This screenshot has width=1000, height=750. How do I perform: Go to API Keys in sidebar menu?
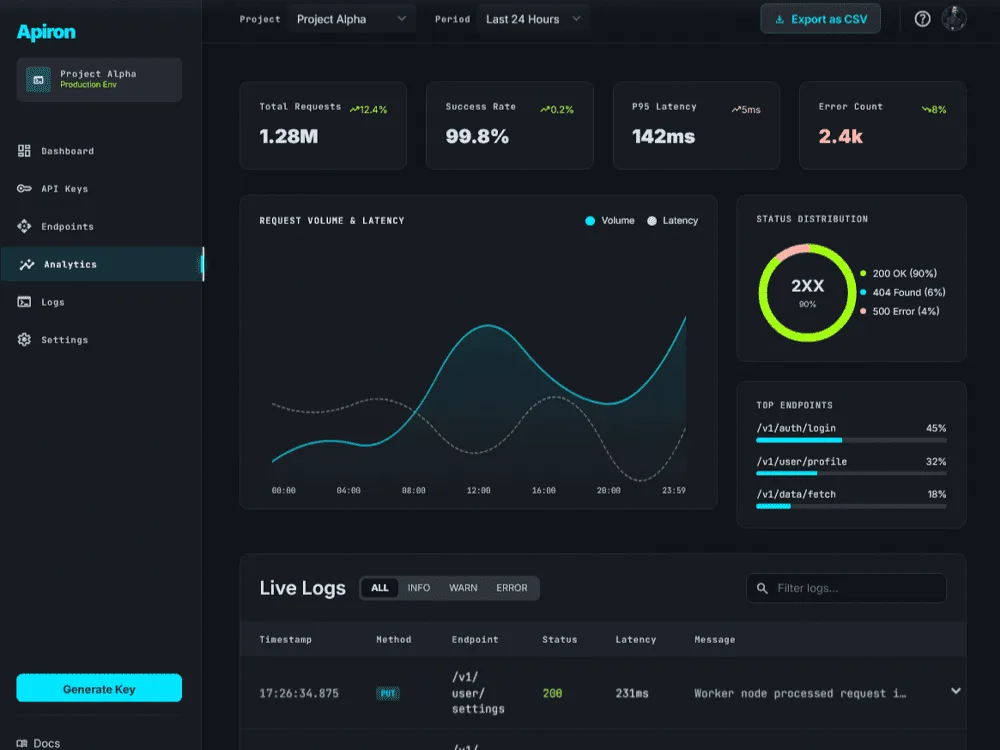coord(101,188)
